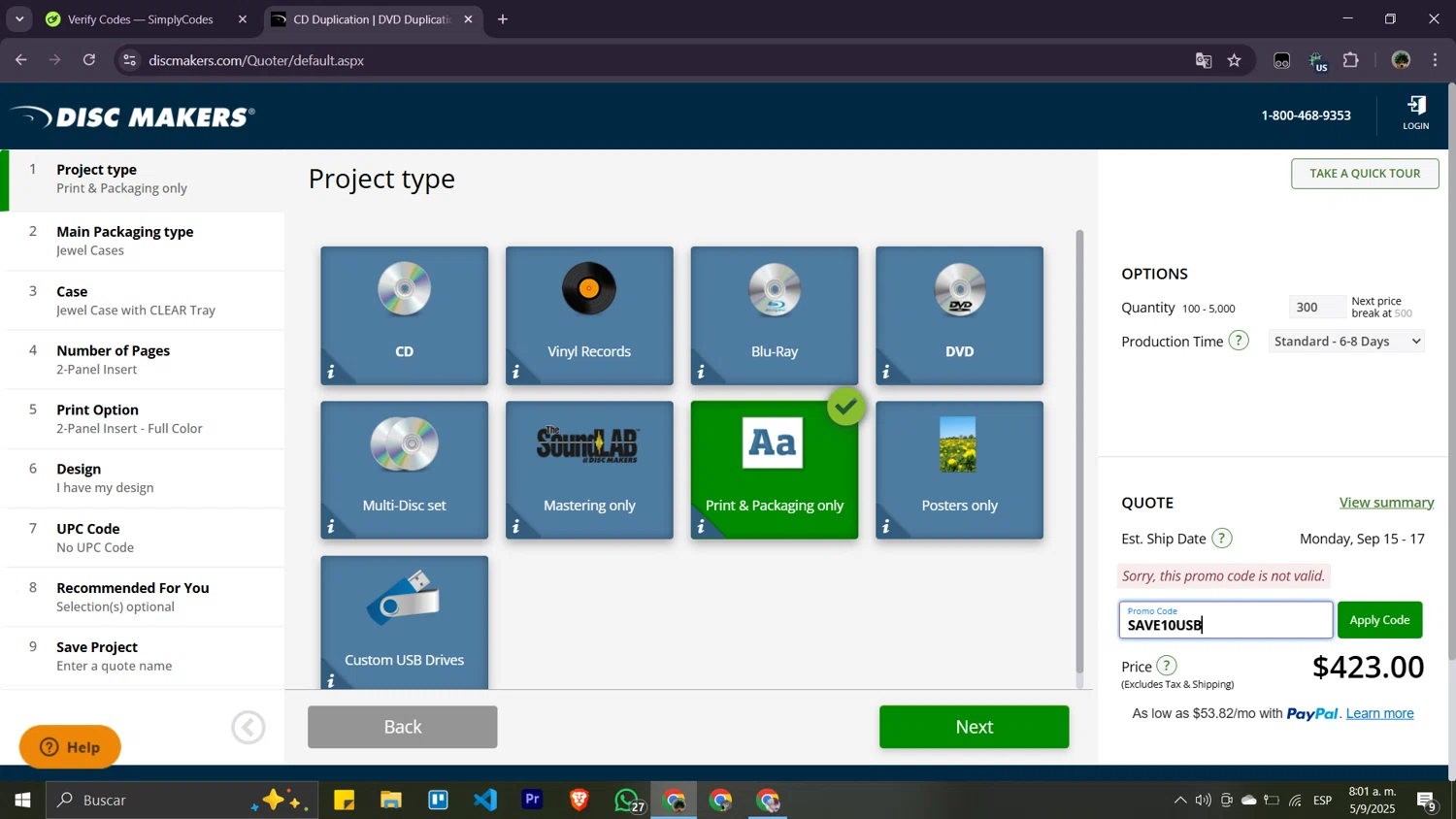Open the browser Extensions puzzle icon
The height and width of the screenshot is (819, 1456).
[x=1351, y=60]
